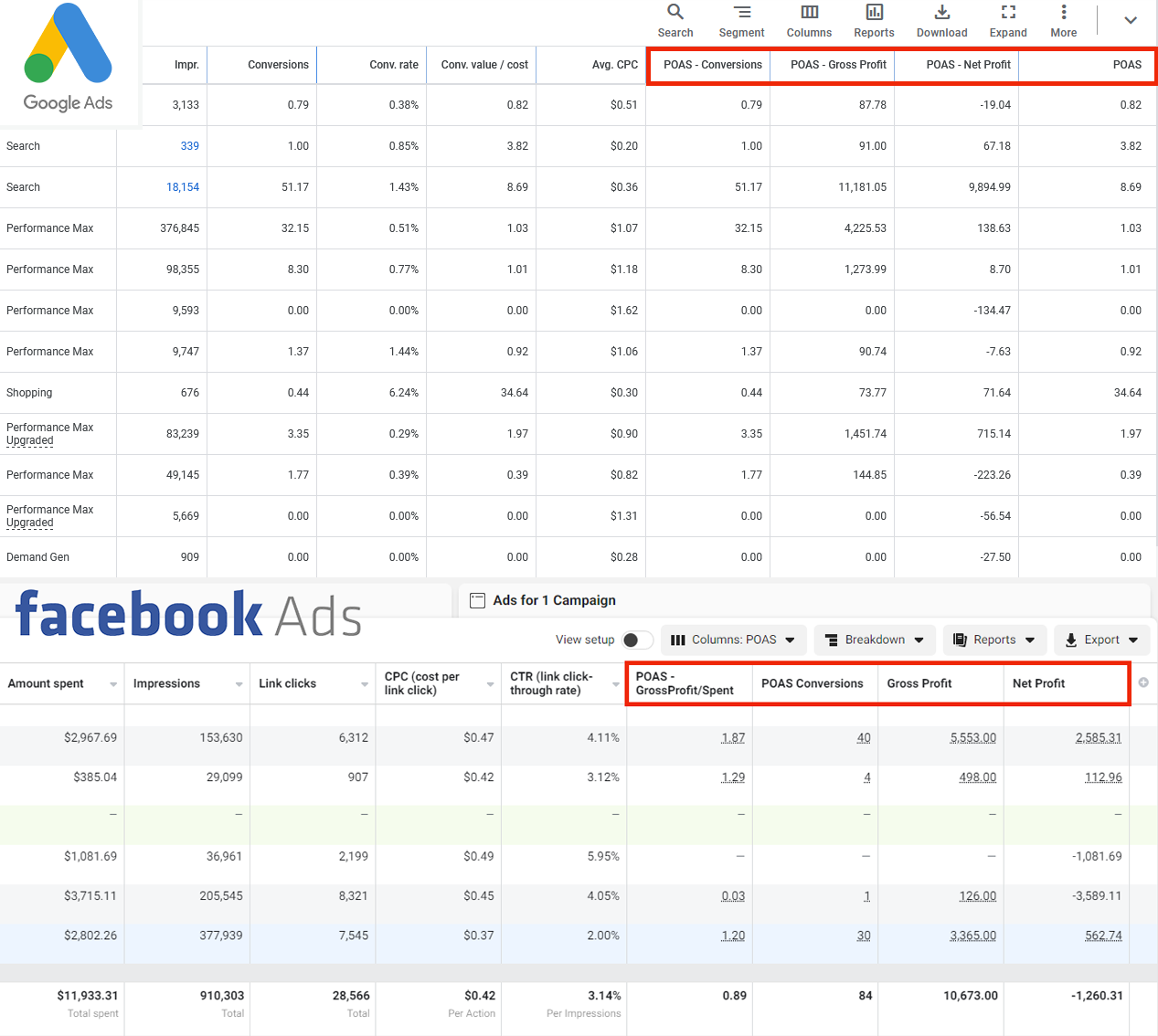This screenshot has width=1158, height=1036.
Task: Open Link clicks column sort arrow
Action: click(x=365, y=684)
